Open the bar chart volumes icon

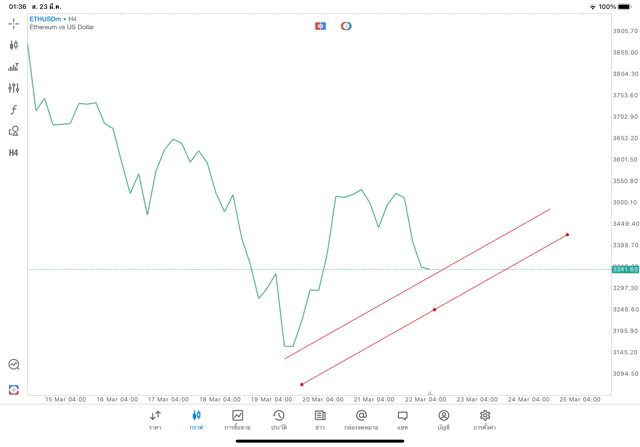14,67
